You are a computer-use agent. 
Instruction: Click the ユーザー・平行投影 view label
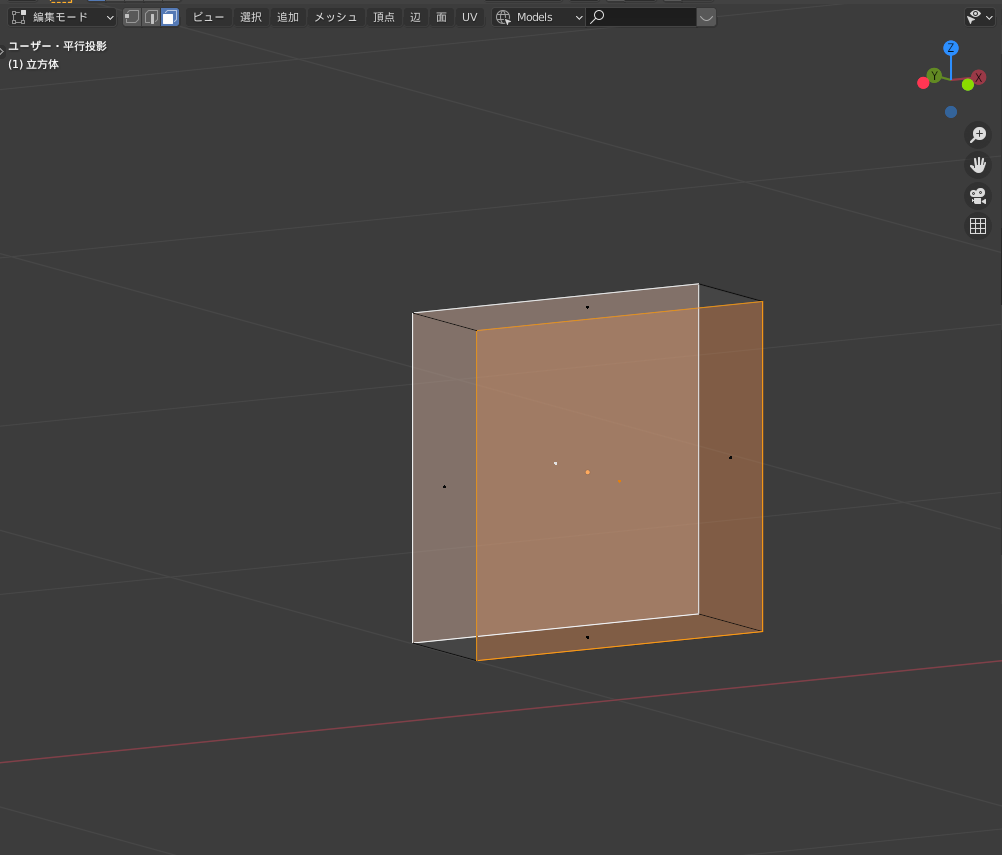click(58, 46)
